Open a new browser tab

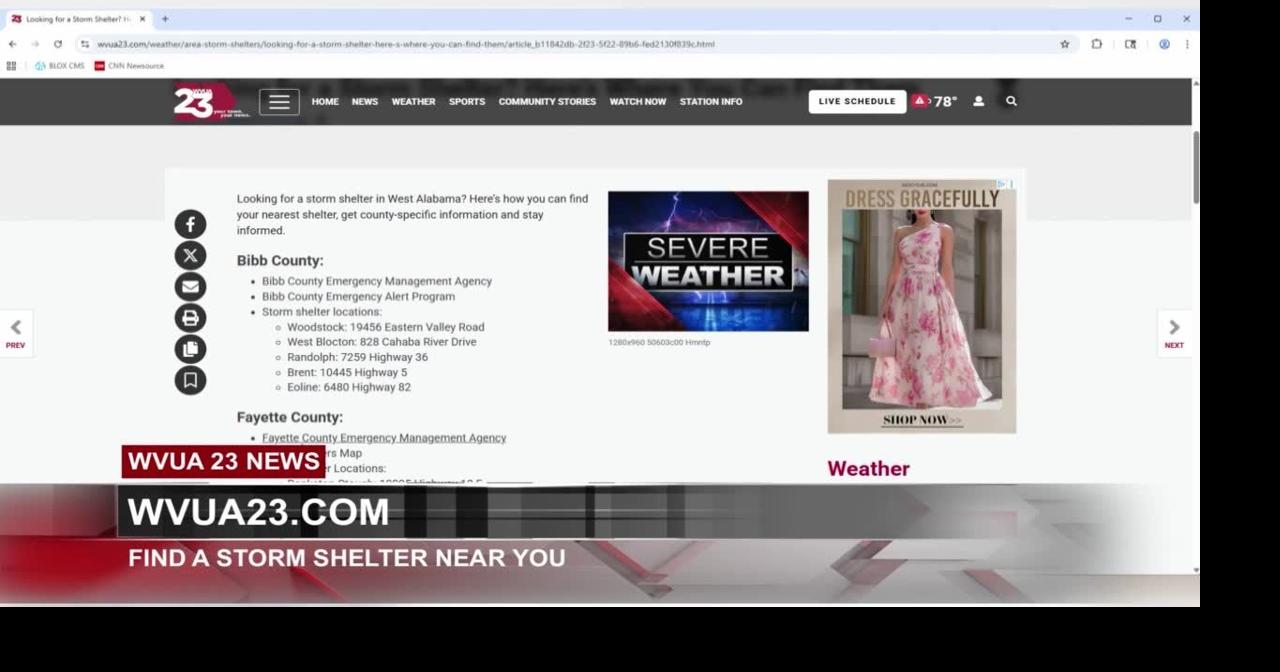point(165,19)
